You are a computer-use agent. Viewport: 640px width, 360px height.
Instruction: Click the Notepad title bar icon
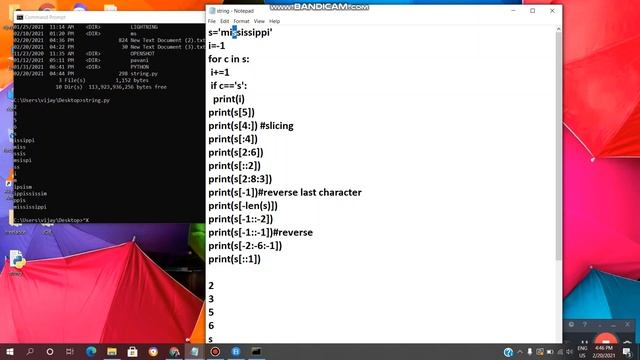pos(212,11)
